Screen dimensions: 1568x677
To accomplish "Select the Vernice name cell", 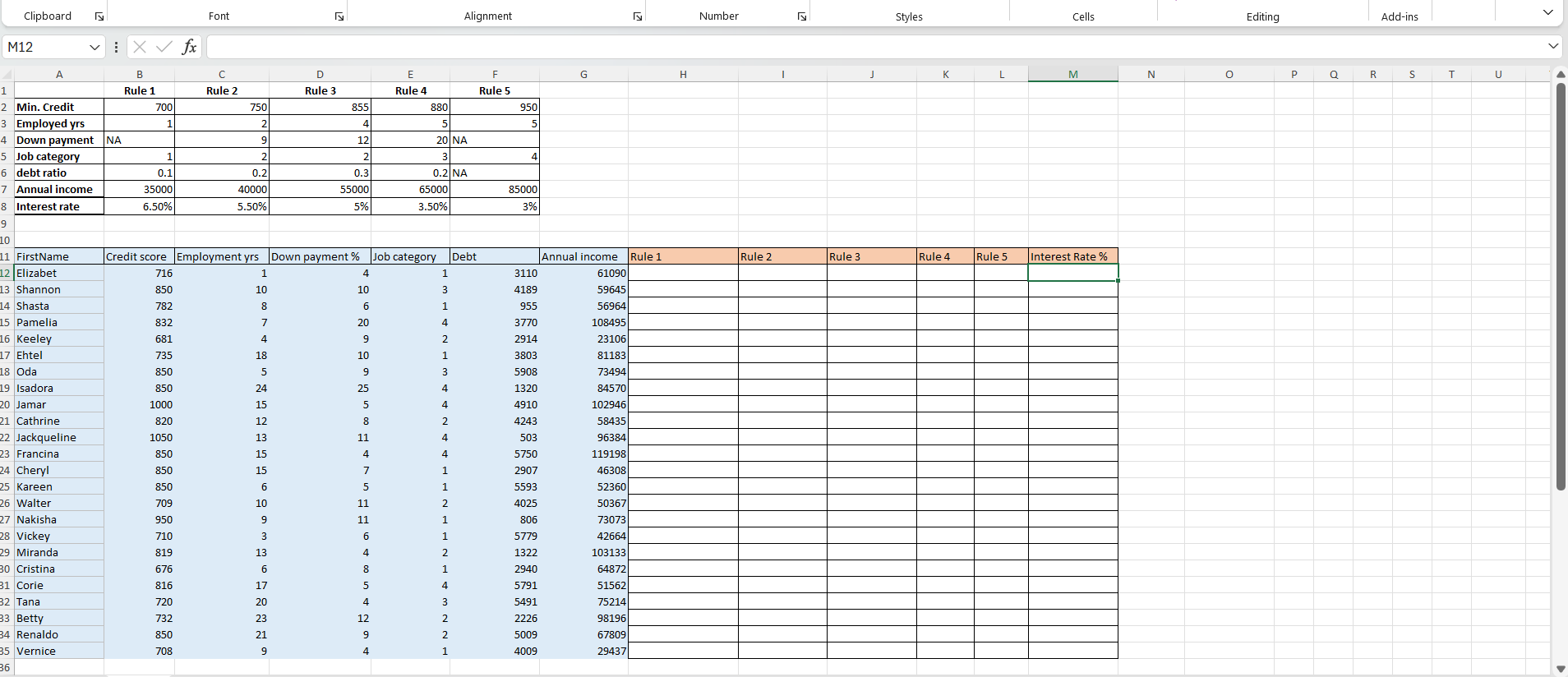I will 59,651.
